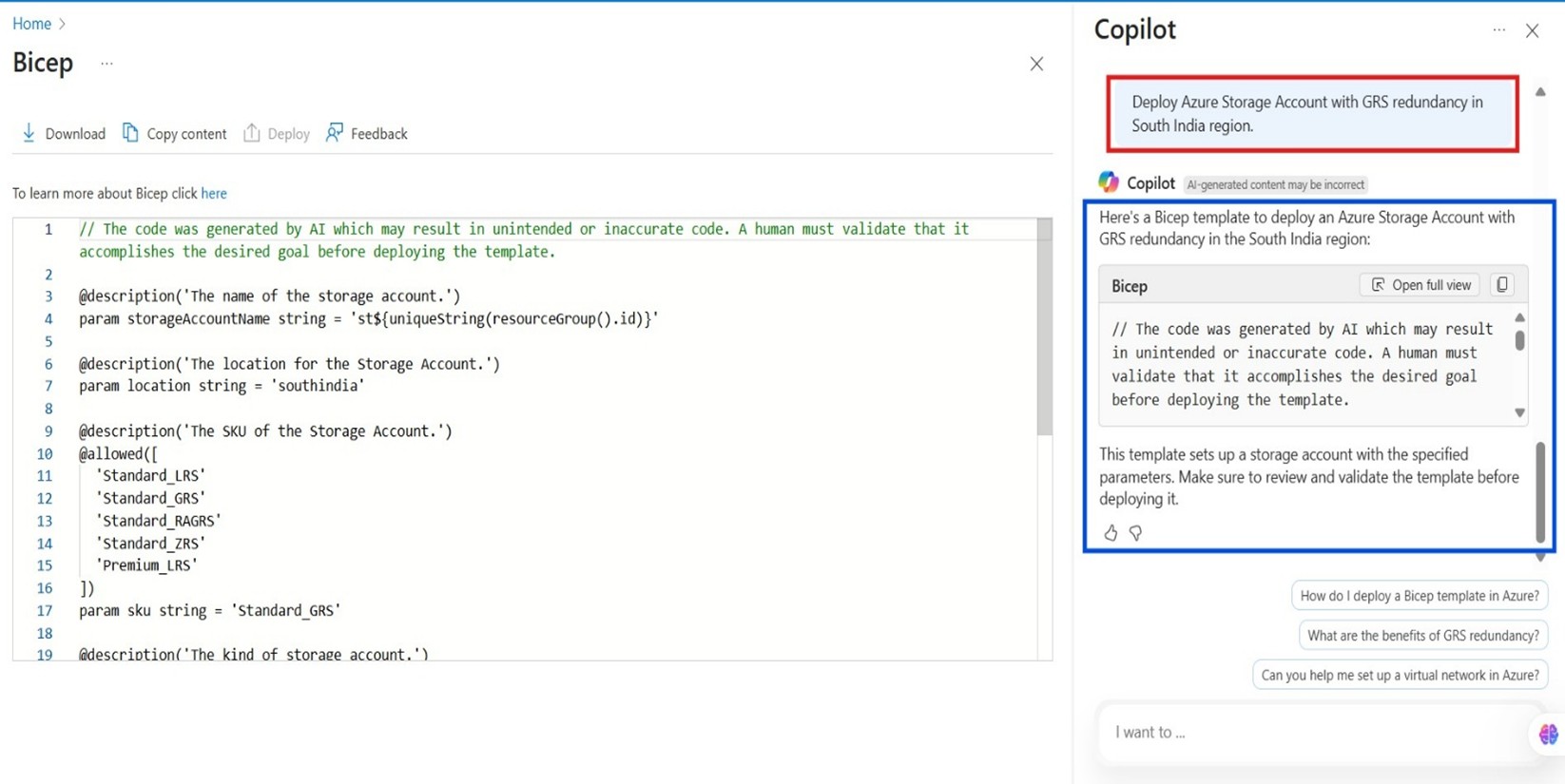Viewport: 1565px width, 784px height.
Task: Open full view of Bicep code
Action: tap(1420, 285)
